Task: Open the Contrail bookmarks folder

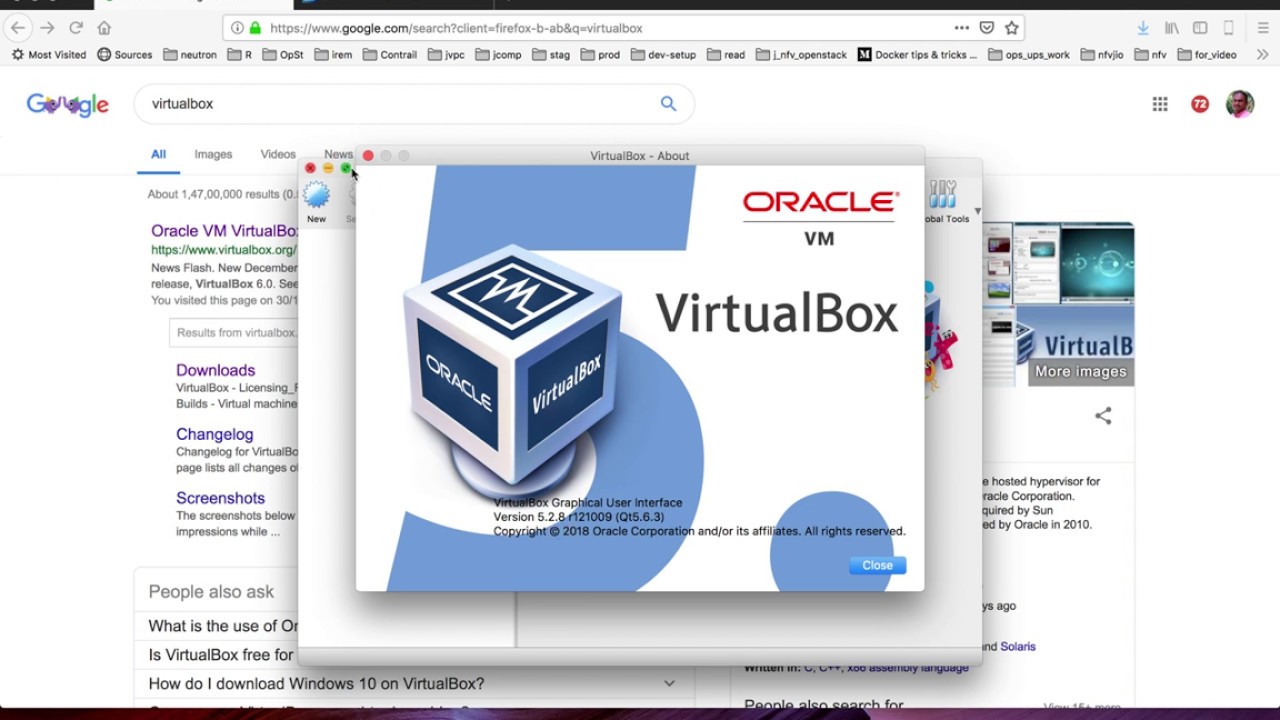Action: pos(390,55)
